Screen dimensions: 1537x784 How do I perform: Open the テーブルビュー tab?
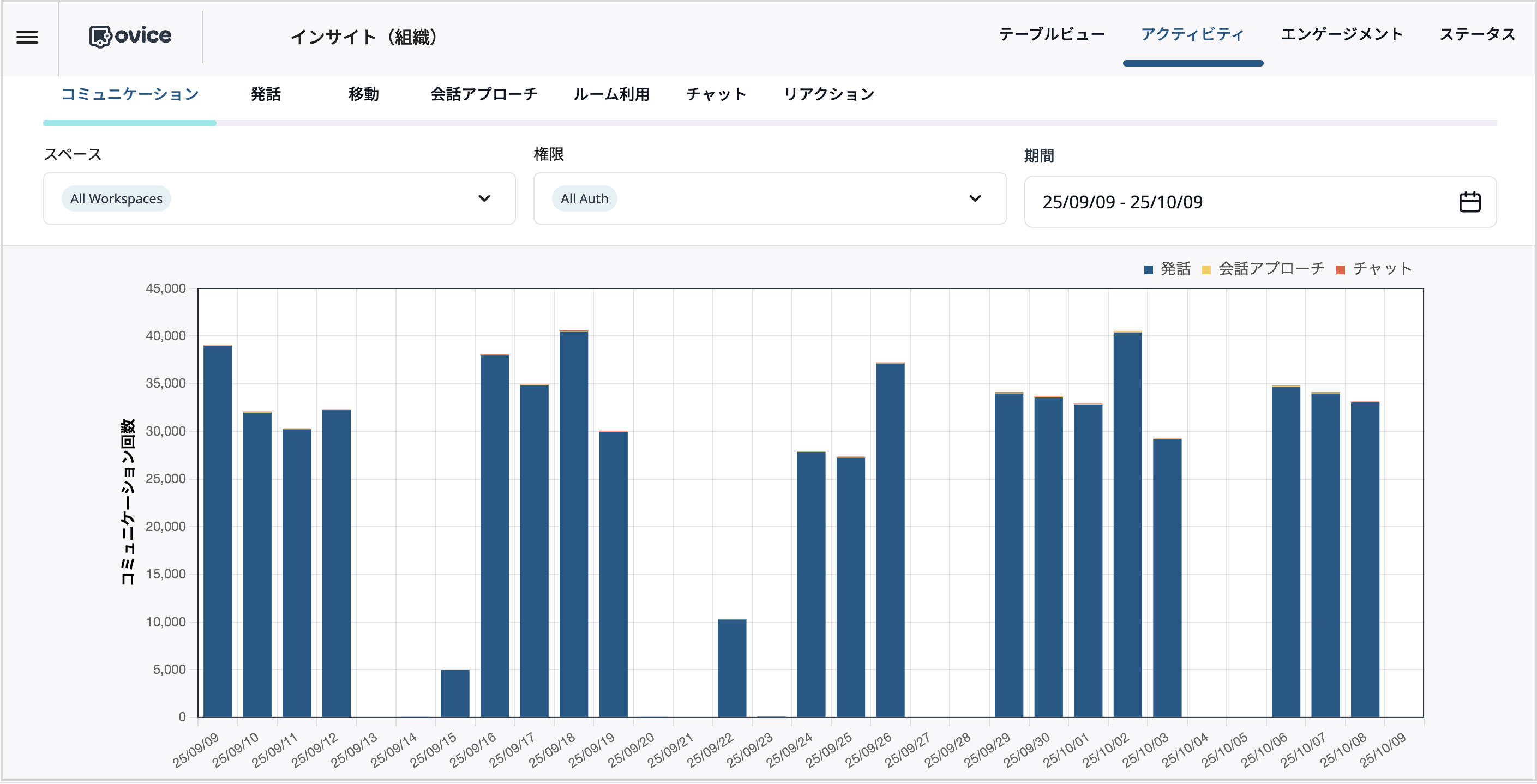coord(1052,34)
